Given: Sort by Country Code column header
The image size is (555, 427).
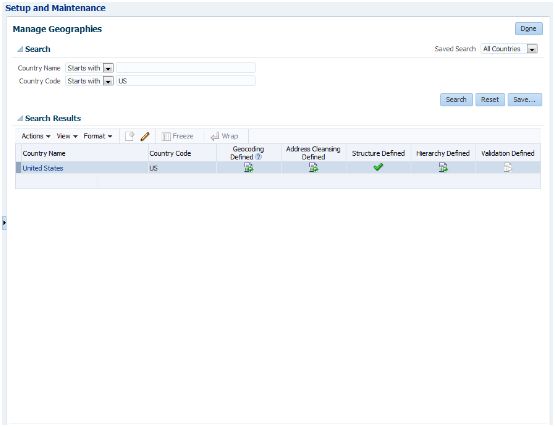Looking at the screenshot, I should point(182,153).
